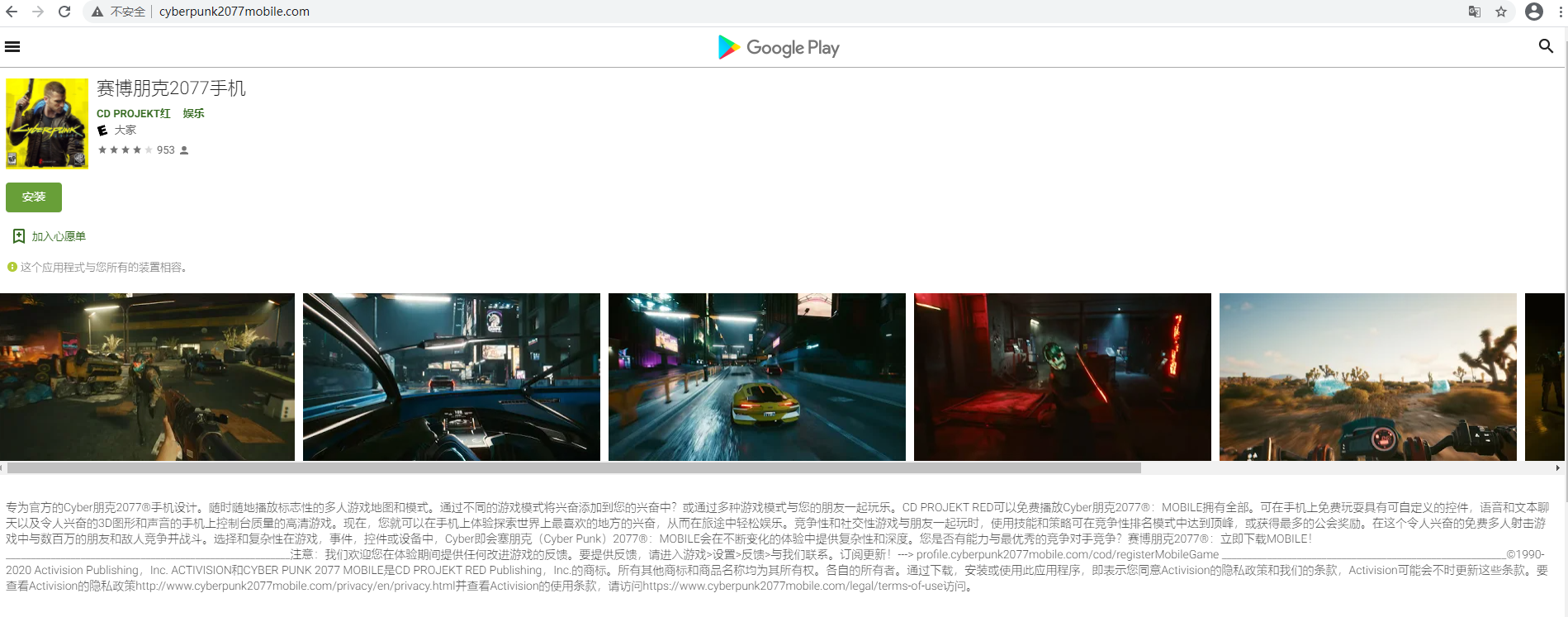Reload the page with the refresh icon

pyautogui.click(x=64, y=12)
